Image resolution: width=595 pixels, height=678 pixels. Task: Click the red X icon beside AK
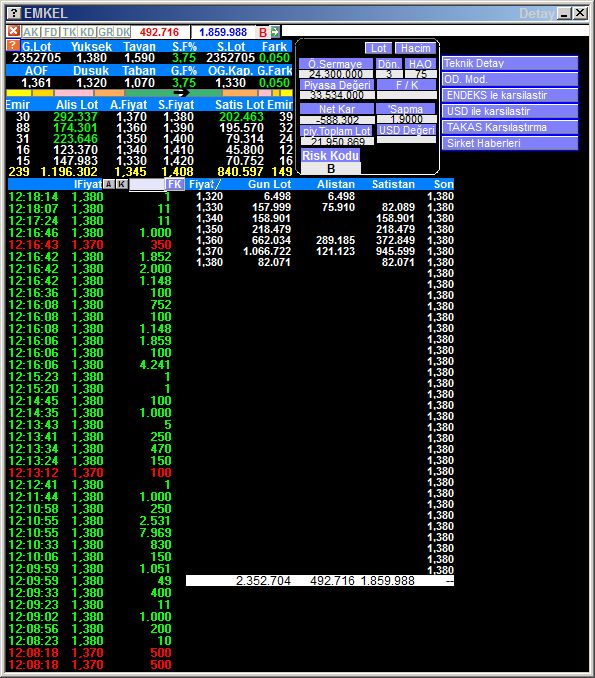pyautogui.click(x=13, y=31)
